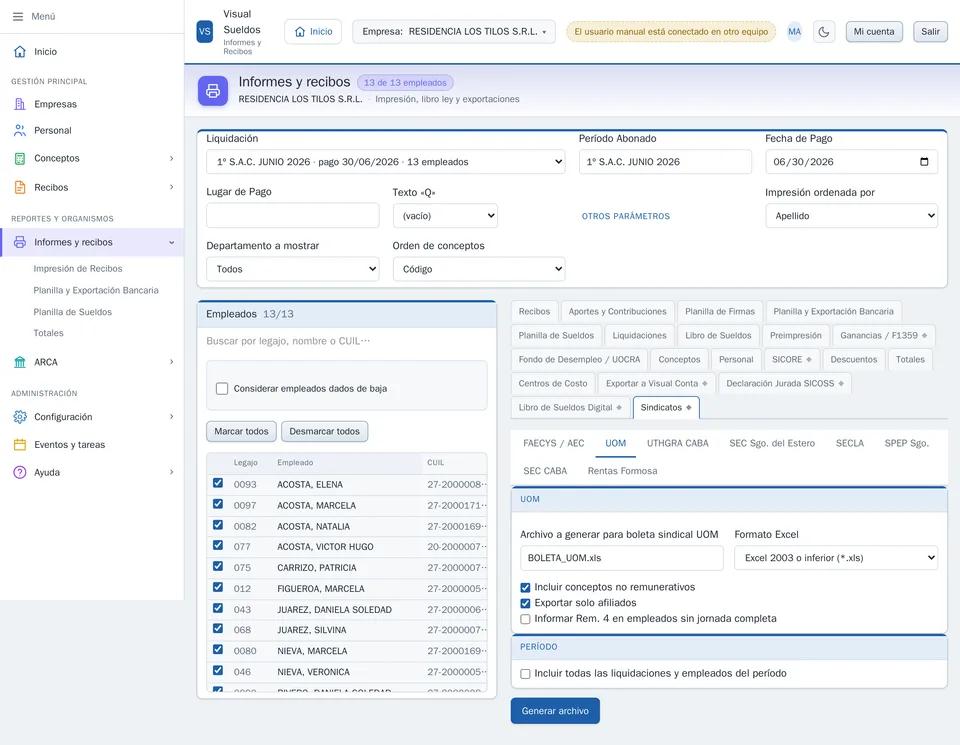Screen dimensions: 960x745
Task: Uncheck employee CARRIZO, PATRICIA
Action: [218, 566]
